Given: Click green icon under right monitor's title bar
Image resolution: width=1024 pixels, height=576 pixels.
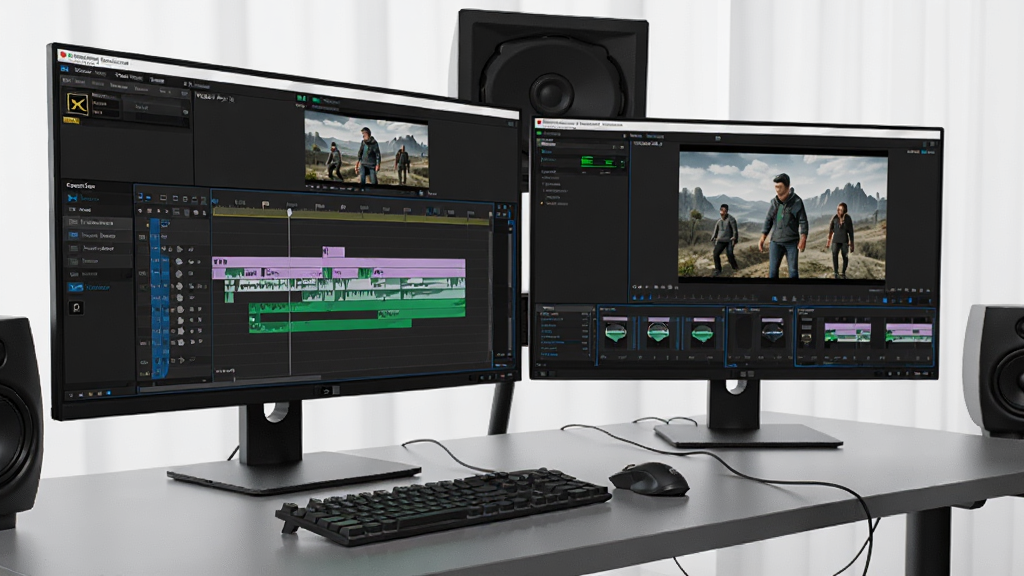Looking at the screenshot, I should point(539,134).
